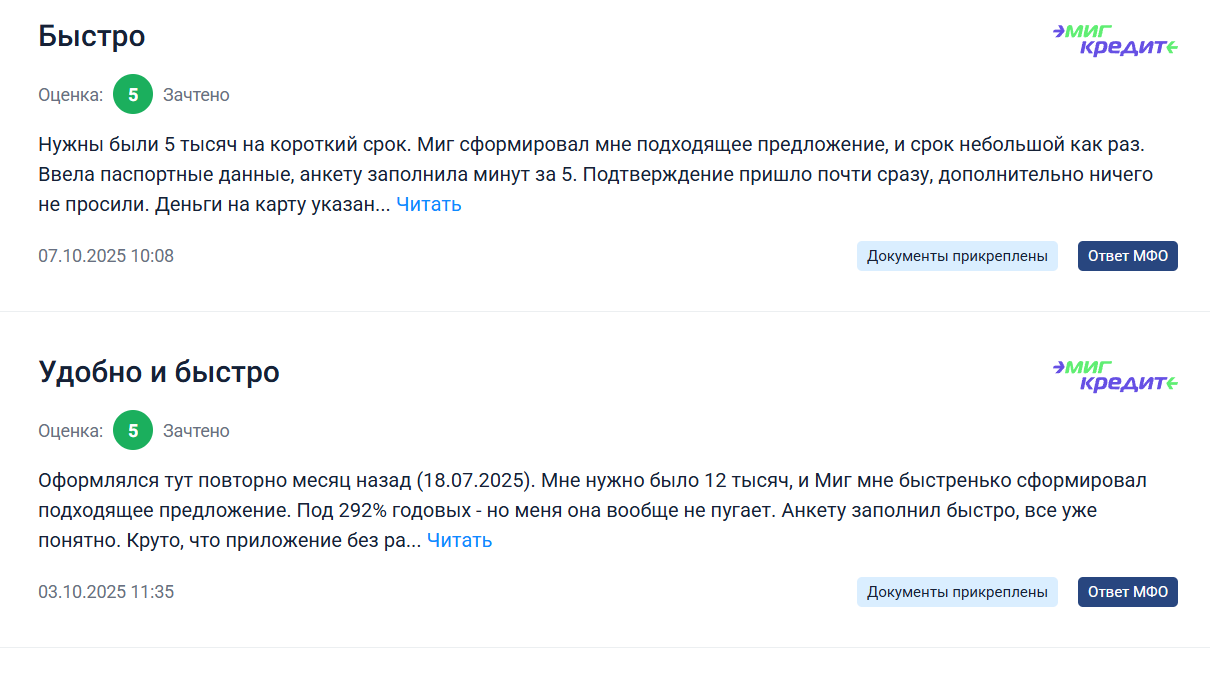Click the green rating 5 badge under Быстро
The height and width of the screenshot is (686, 1210).
coord(133,95)
